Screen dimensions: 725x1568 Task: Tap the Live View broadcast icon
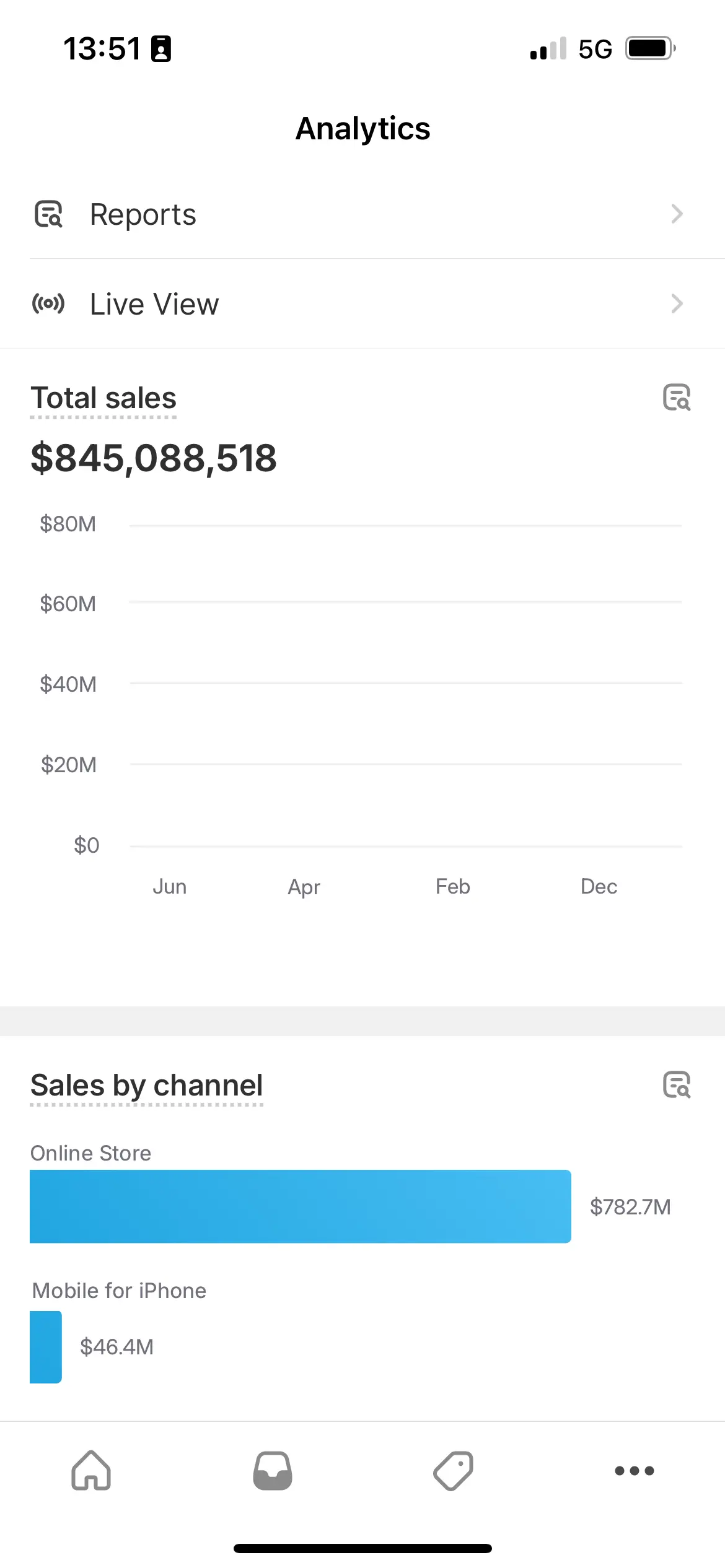tap(48, 303)
